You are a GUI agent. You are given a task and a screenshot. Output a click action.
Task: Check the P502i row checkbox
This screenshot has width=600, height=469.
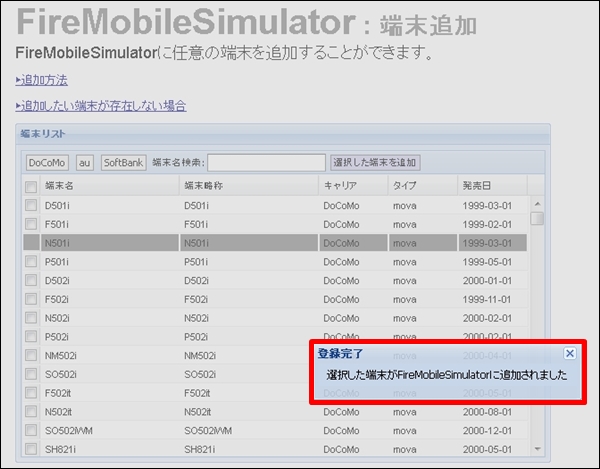coord(31,336)
